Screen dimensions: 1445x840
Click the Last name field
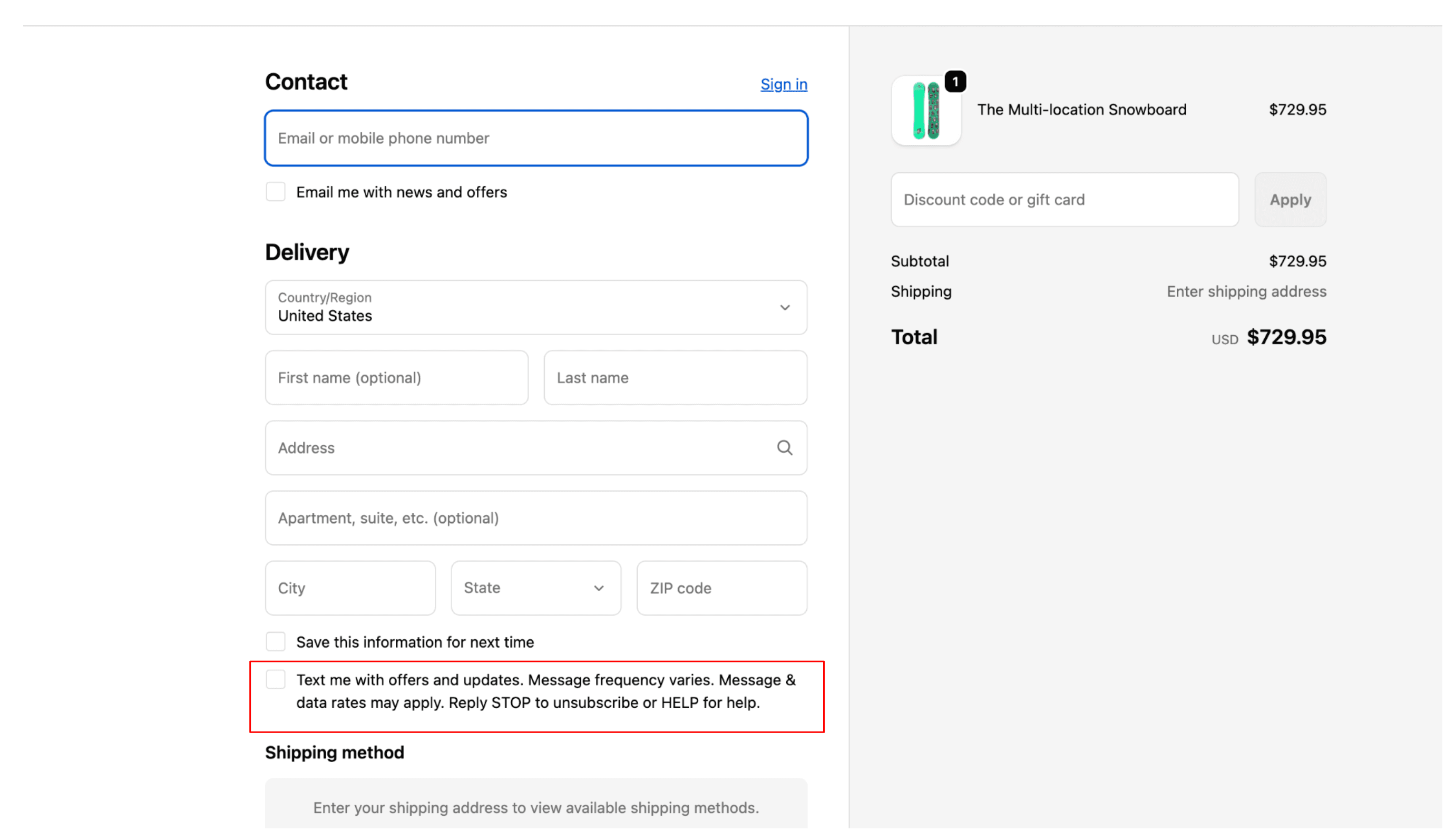tap(675, 377)
